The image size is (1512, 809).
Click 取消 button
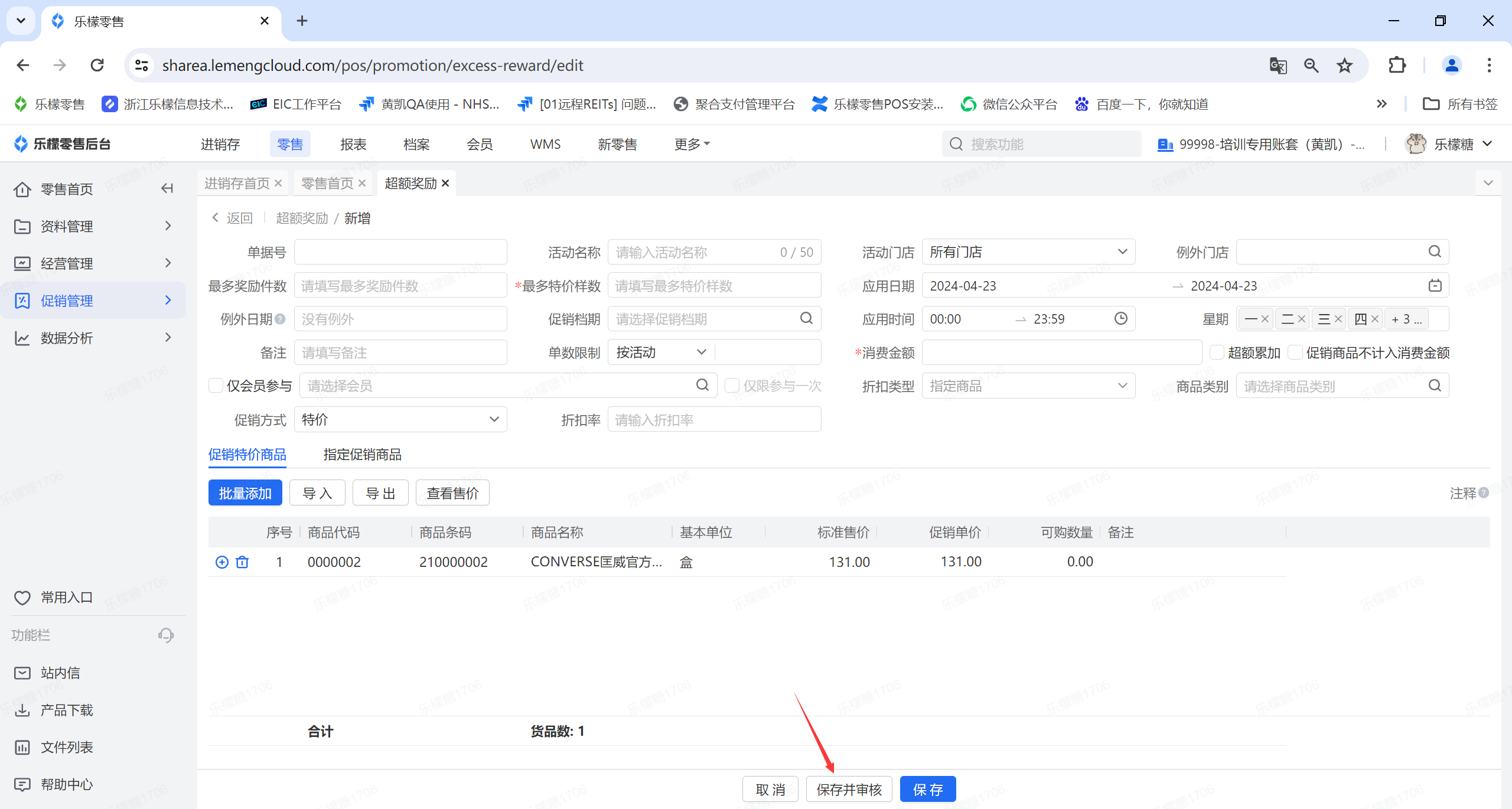pos(770,790)
